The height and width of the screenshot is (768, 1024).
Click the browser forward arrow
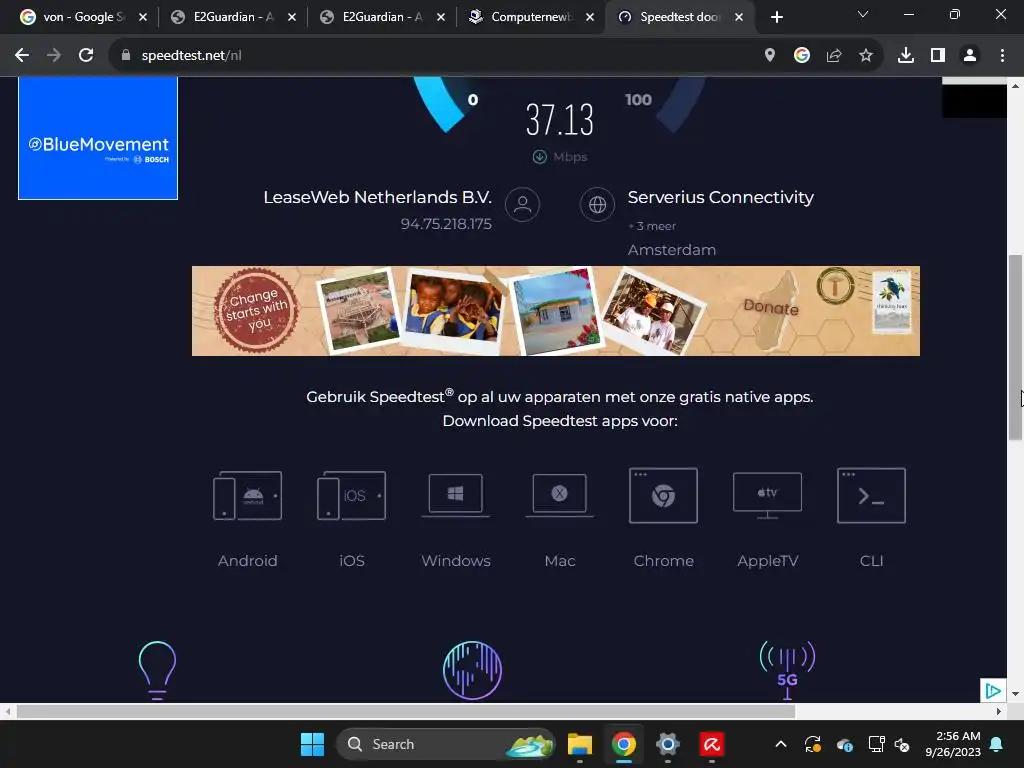(54, 56)
